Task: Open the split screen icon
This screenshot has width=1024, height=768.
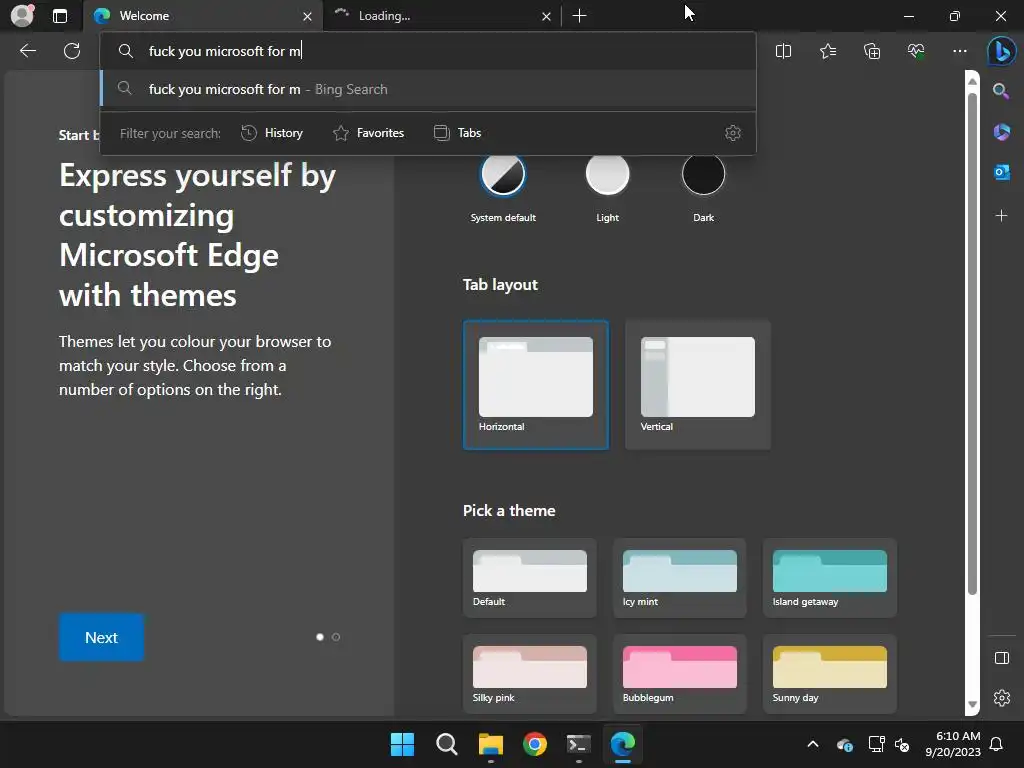Action: pyautogui.click(x=783, y=51)
